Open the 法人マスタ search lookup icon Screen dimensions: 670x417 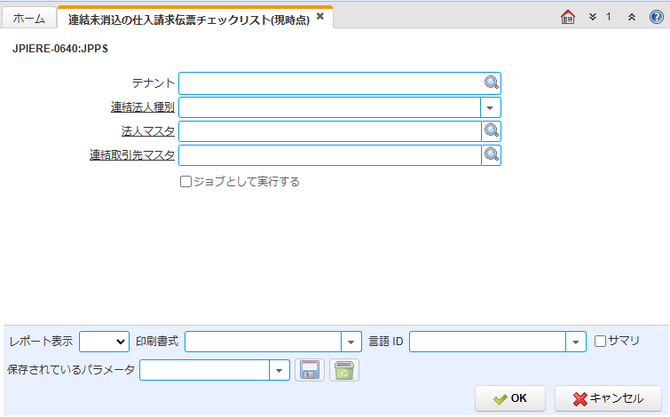pyautogui.click(x=491, y=131)
